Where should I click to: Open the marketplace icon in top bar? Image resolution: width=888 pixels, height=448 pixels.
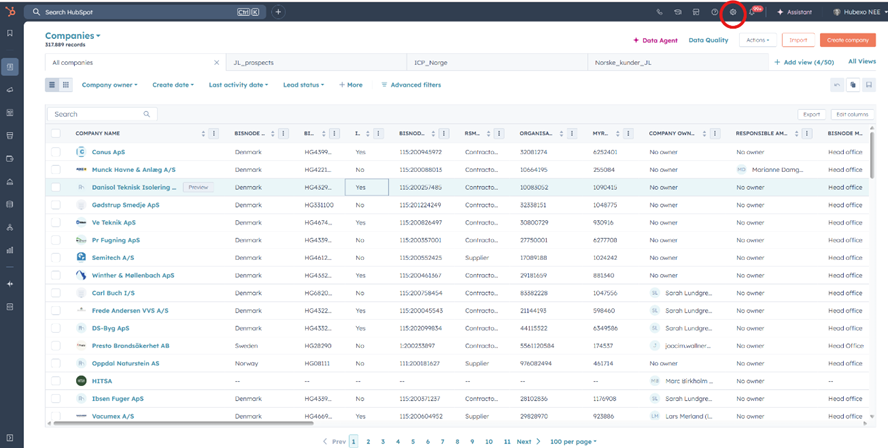click(696, 12)
